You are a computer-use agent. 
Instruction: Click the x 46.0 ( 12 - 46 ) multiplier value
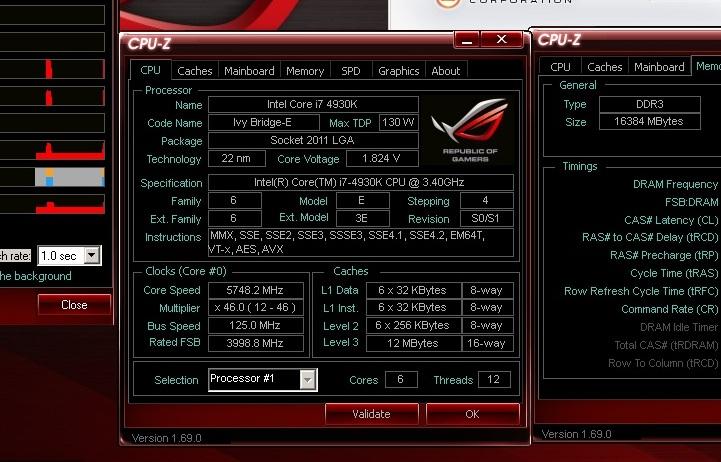[256, 308]
